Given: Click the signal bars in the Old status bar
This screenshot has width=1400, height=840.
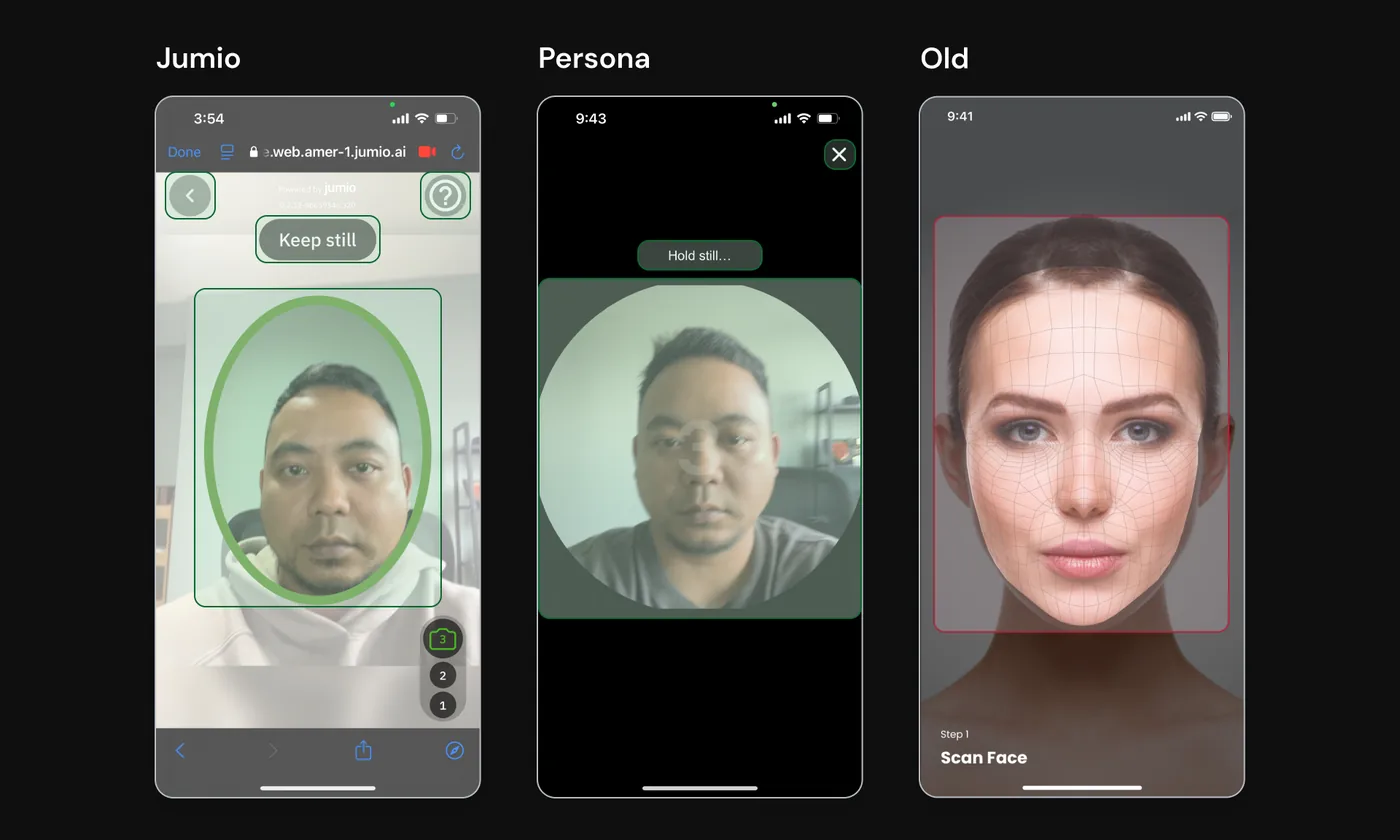Looking at the screenshot, I should pyautogui.click(x=1183, y=116).
